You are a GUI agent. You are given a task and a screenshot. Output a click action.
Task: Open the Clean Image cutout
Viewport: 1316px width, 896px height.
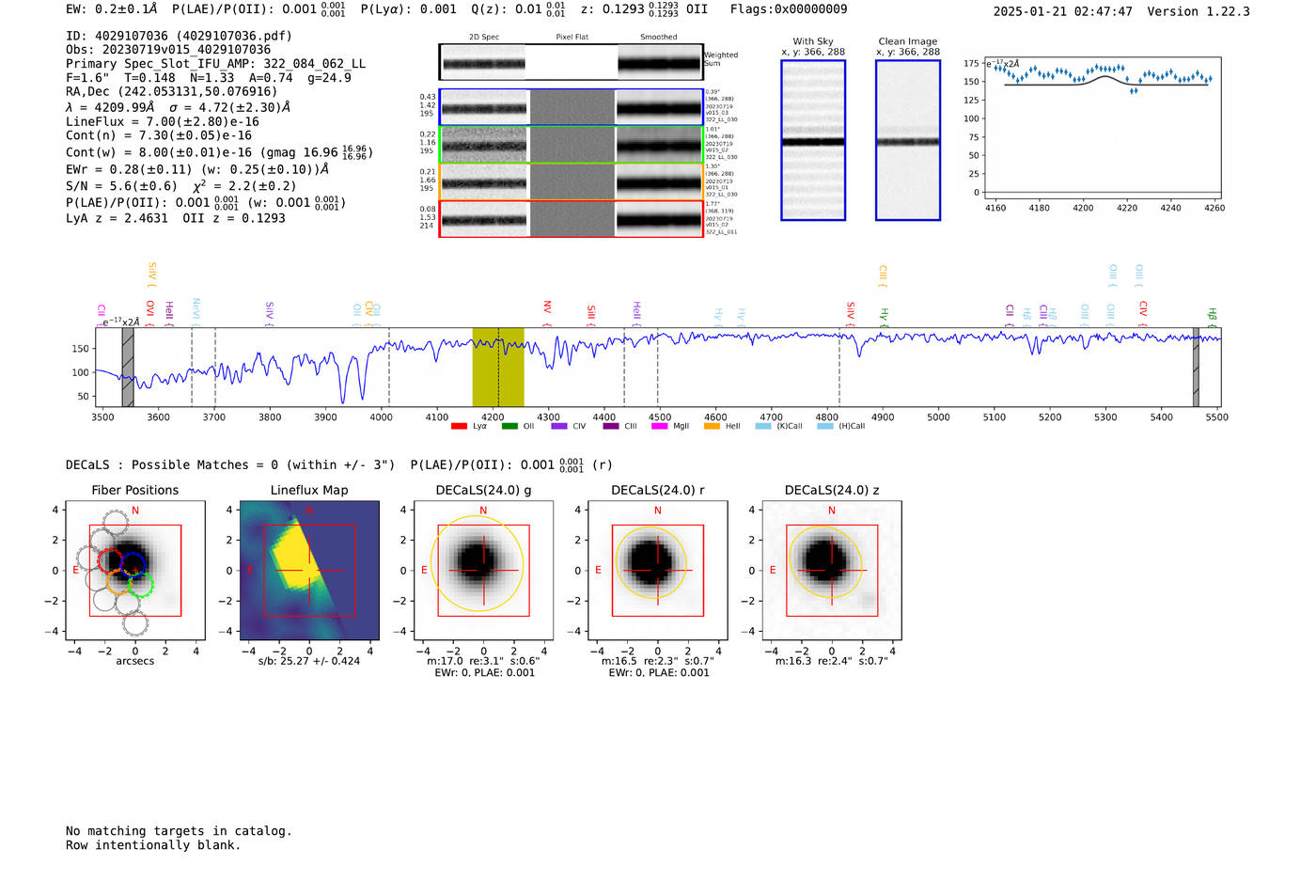point(907,140)
